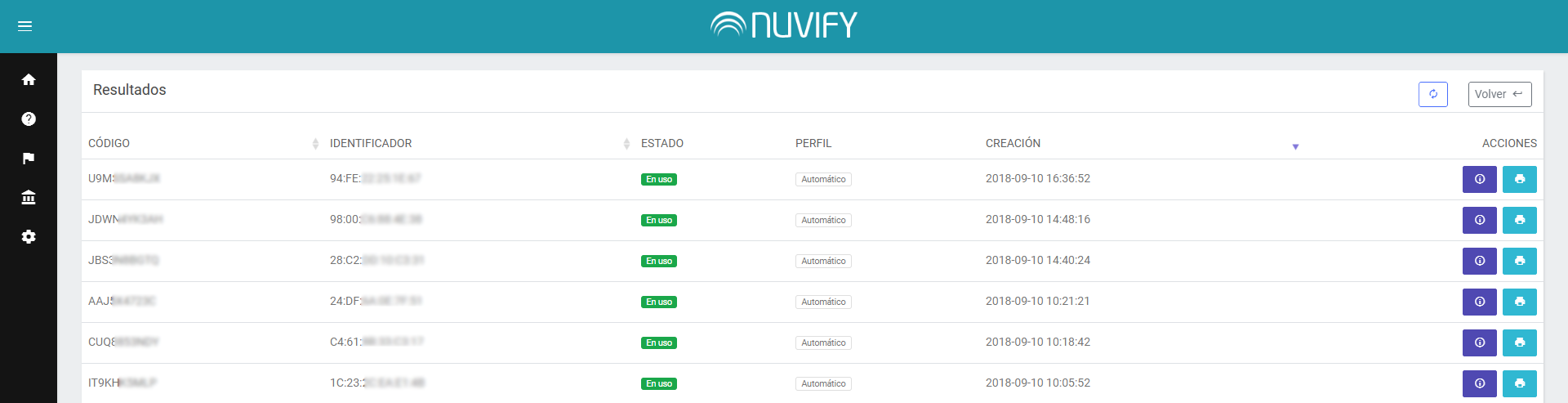Screen dimensions: 1568x403
Task: Click the En uso badge in the U9M row
Action: (659, 179)
